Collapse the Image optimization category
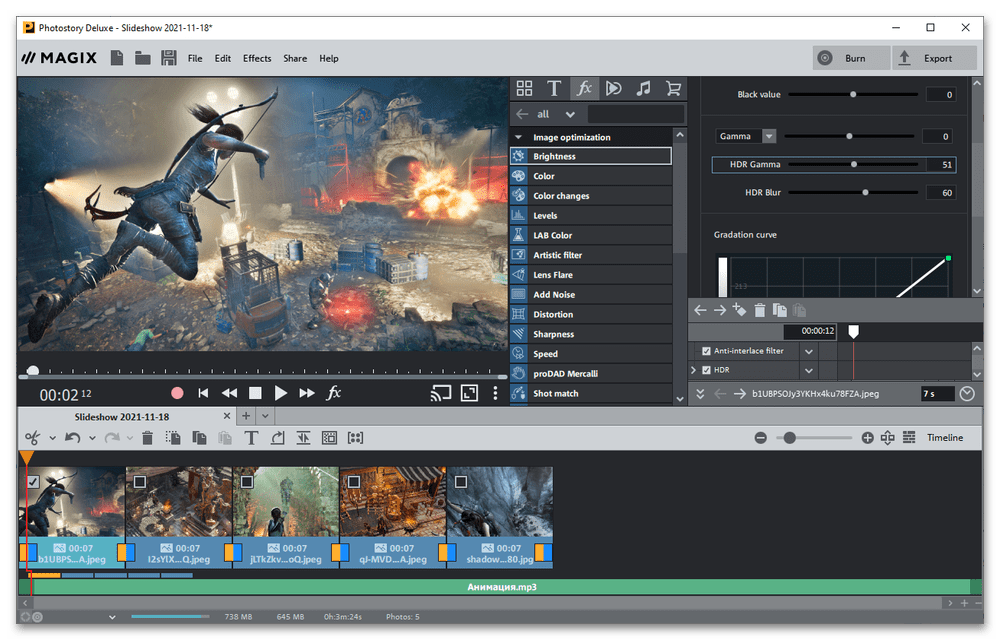The width and height of the screenshot is (1000, 640). tap(518, 137)
